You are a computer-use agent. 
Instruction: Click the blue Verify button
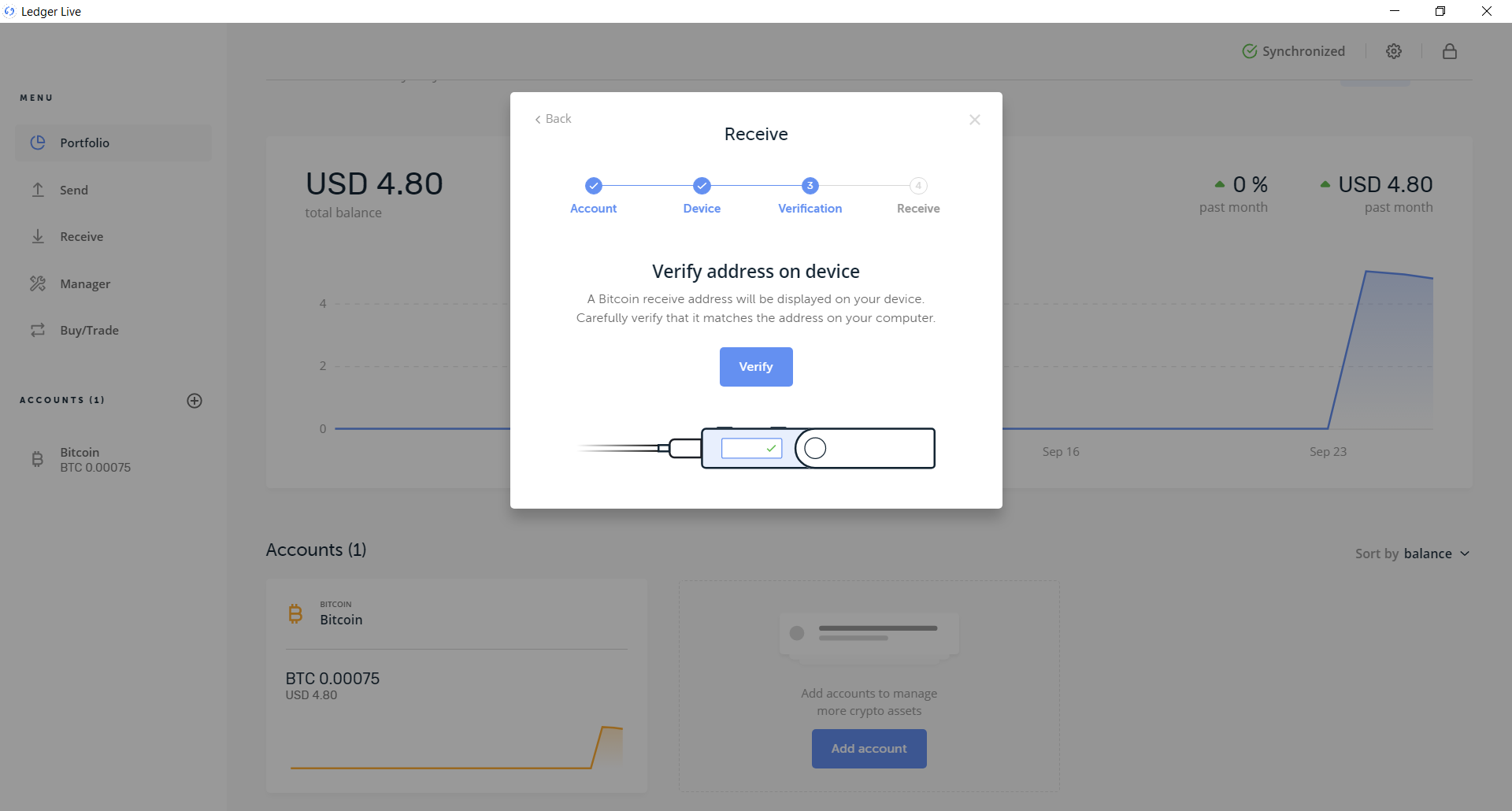(x=756, y=367)
